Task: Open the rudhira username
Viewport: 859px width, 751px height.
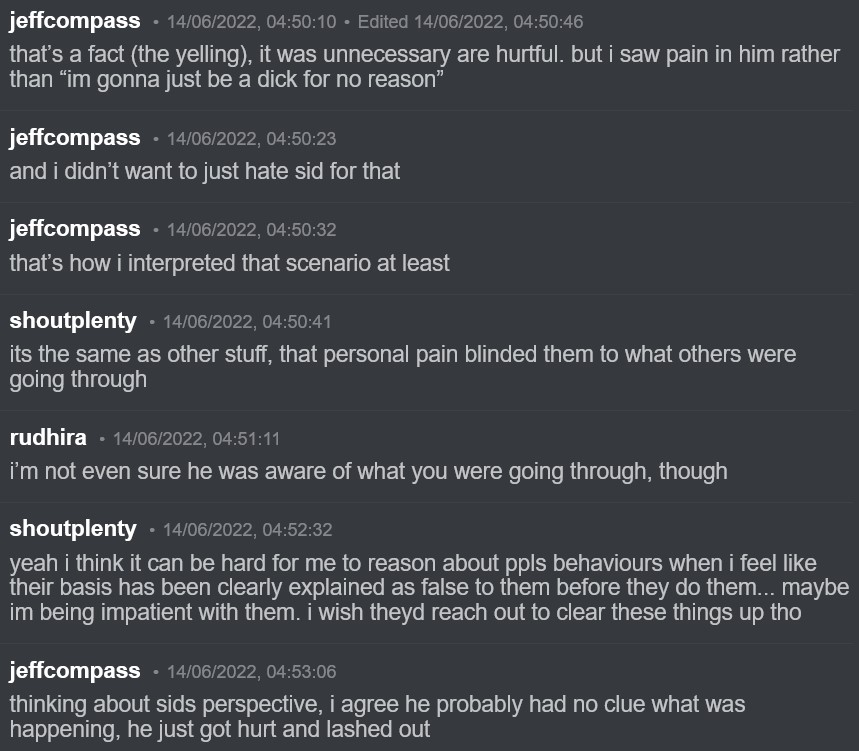Action: pos(48,437)
